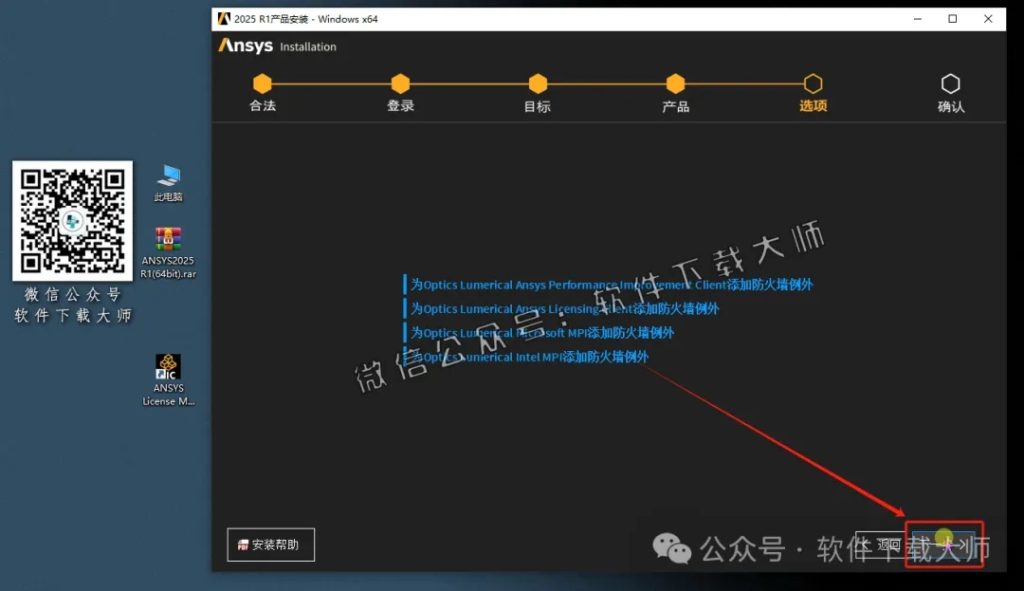Toggle firewall exception for Ansys Performance Improvement Client
The width and height of the screenshot is (1024, 591).
404,284
